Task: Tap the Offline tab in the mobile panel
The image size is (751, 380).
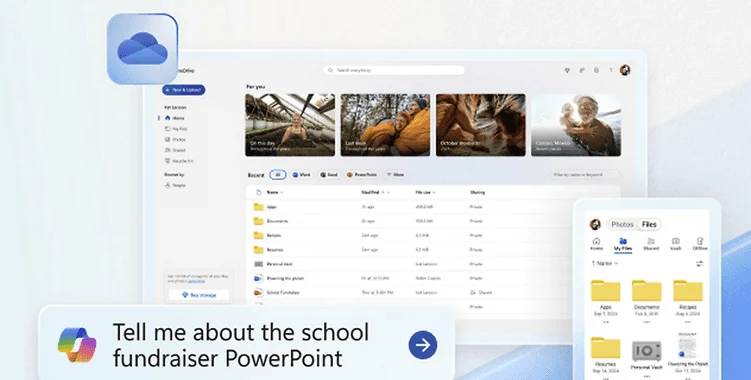Action: [x=700, y=244]
